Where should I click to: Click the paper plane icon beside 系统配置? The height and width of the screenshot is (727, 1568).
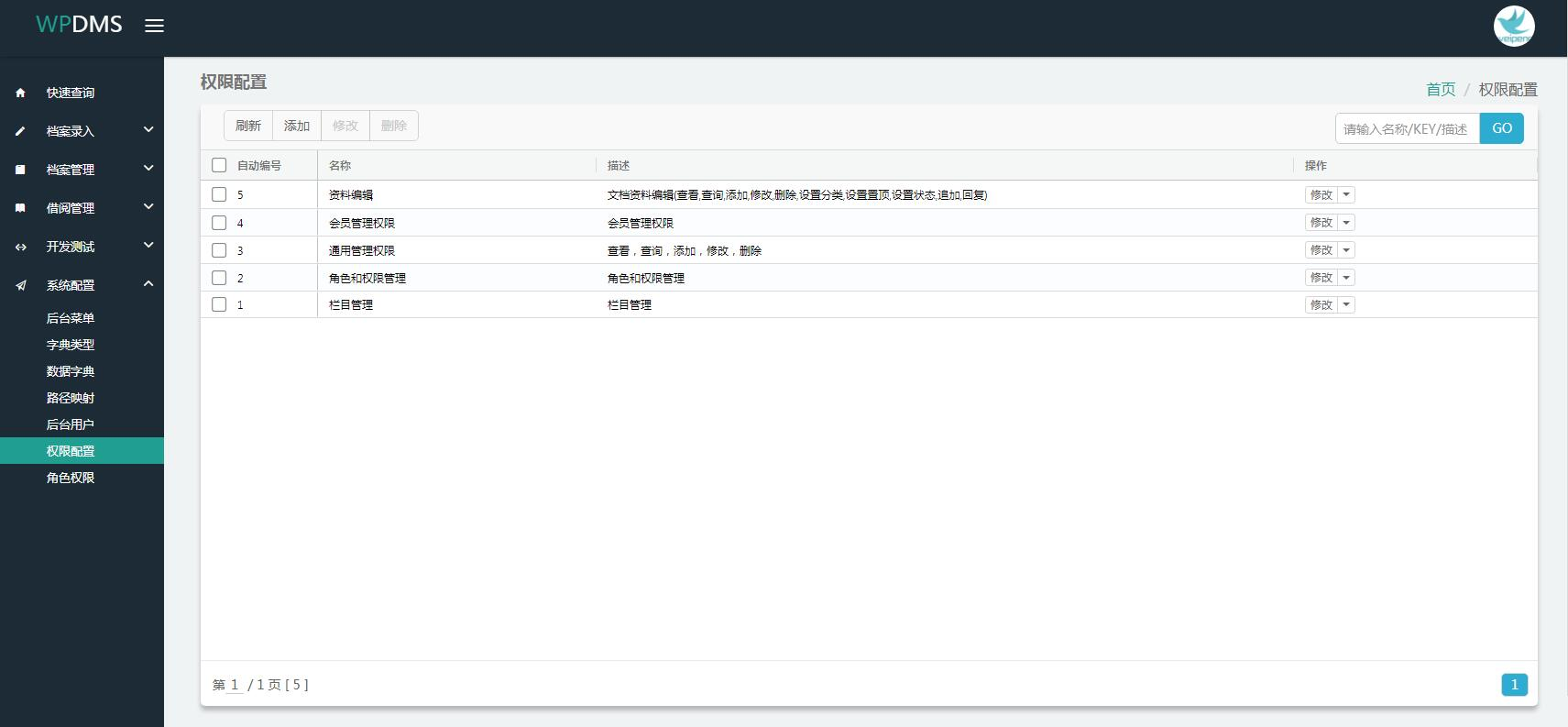click(20, 285)
